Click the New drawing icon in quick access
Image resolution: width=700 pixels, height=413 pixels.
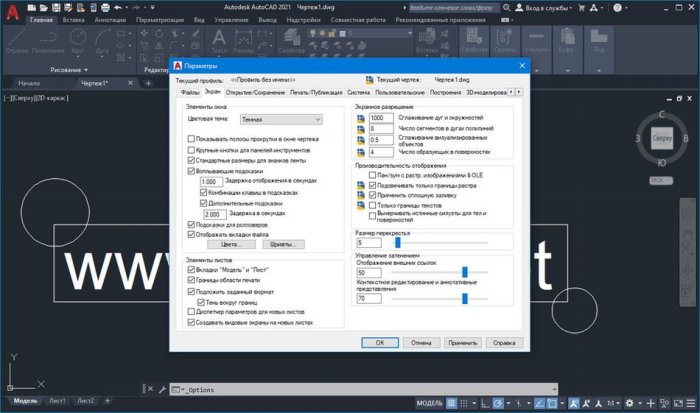(31, 8)
